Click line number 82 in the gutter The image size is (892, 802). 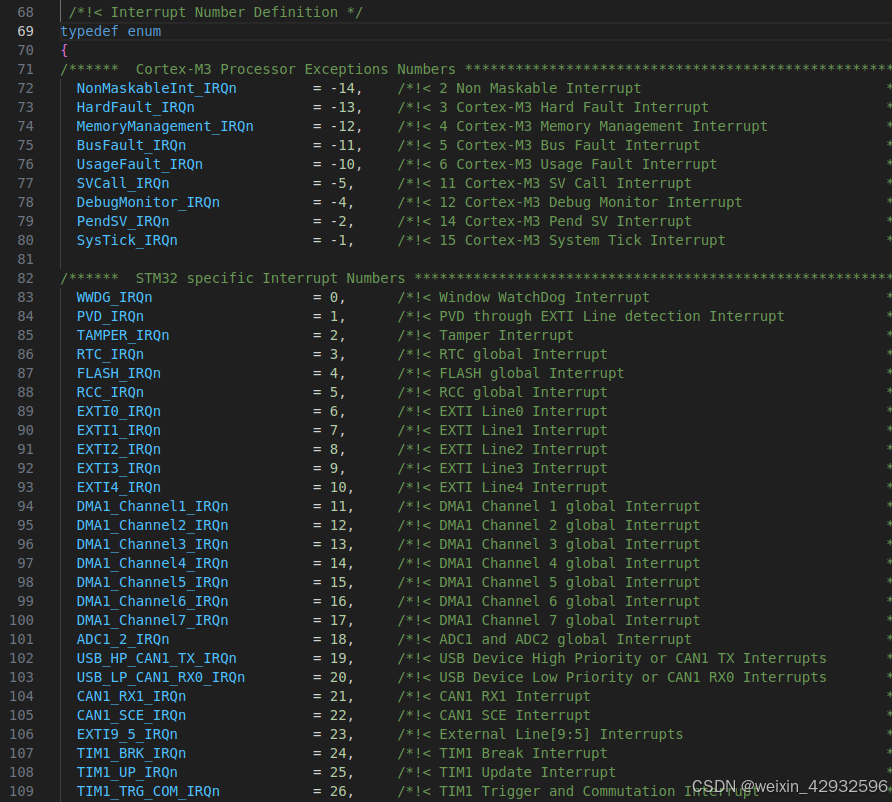[25, 278]
